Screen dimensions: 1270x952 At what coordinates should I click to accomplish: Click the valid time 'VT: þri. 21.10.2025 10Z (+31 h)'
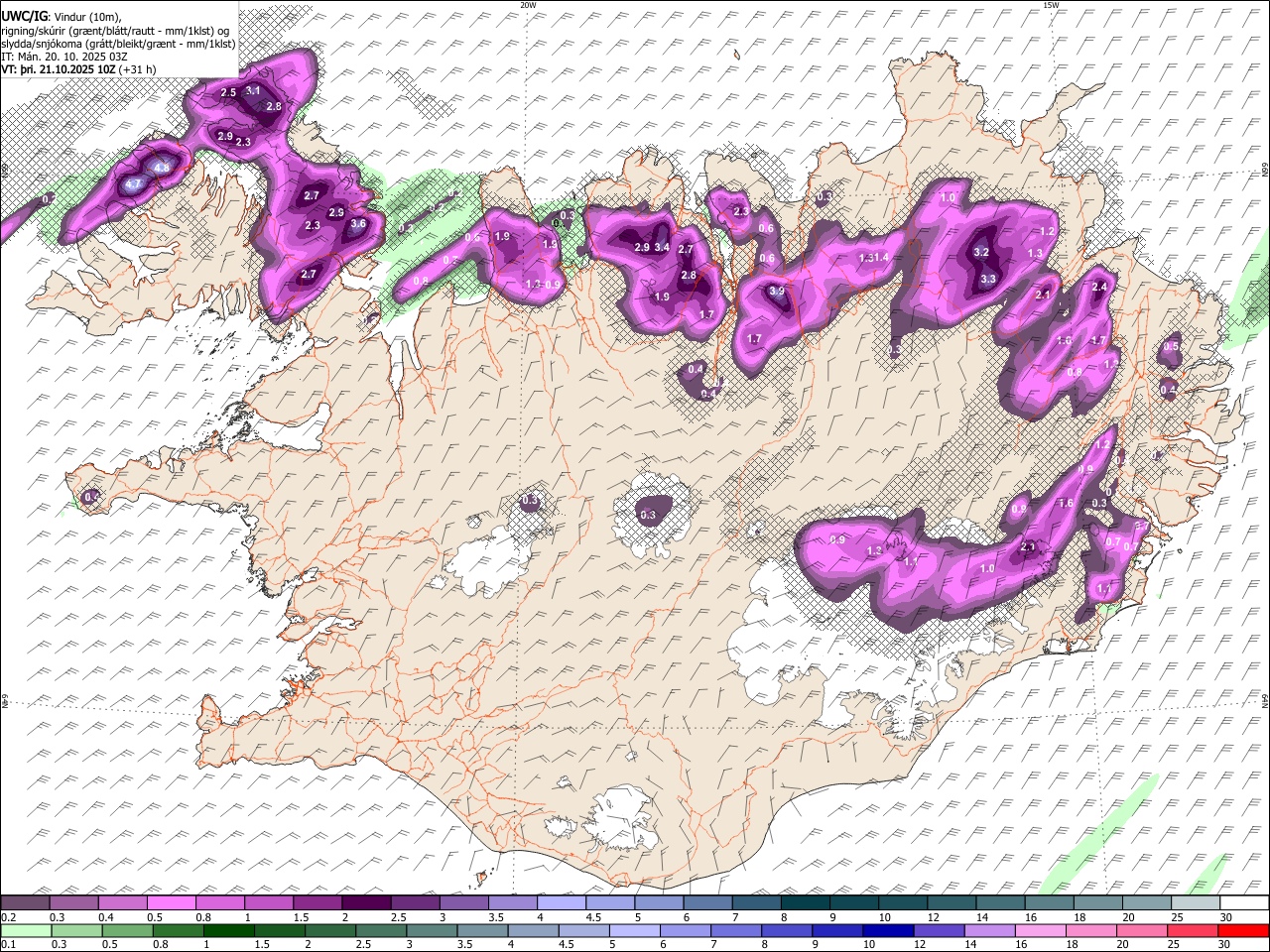[78, 69]
